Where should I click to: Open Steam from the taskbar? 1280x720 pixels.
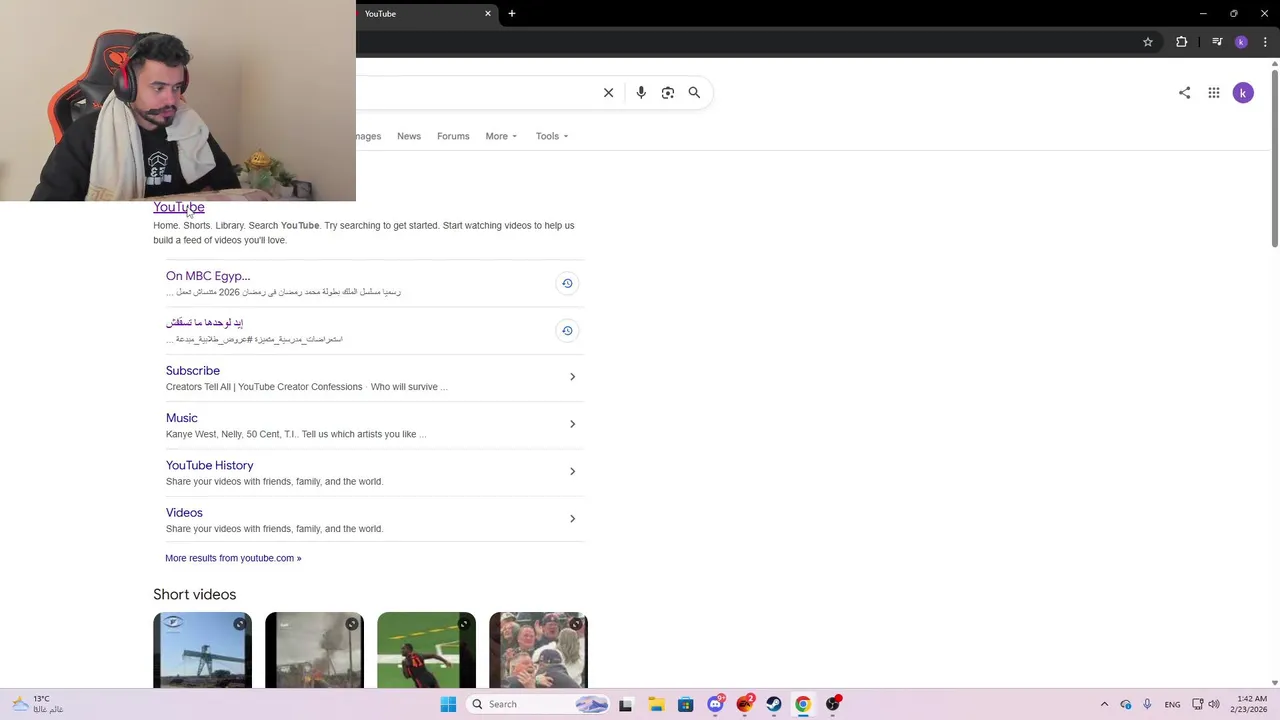(774, 704)
